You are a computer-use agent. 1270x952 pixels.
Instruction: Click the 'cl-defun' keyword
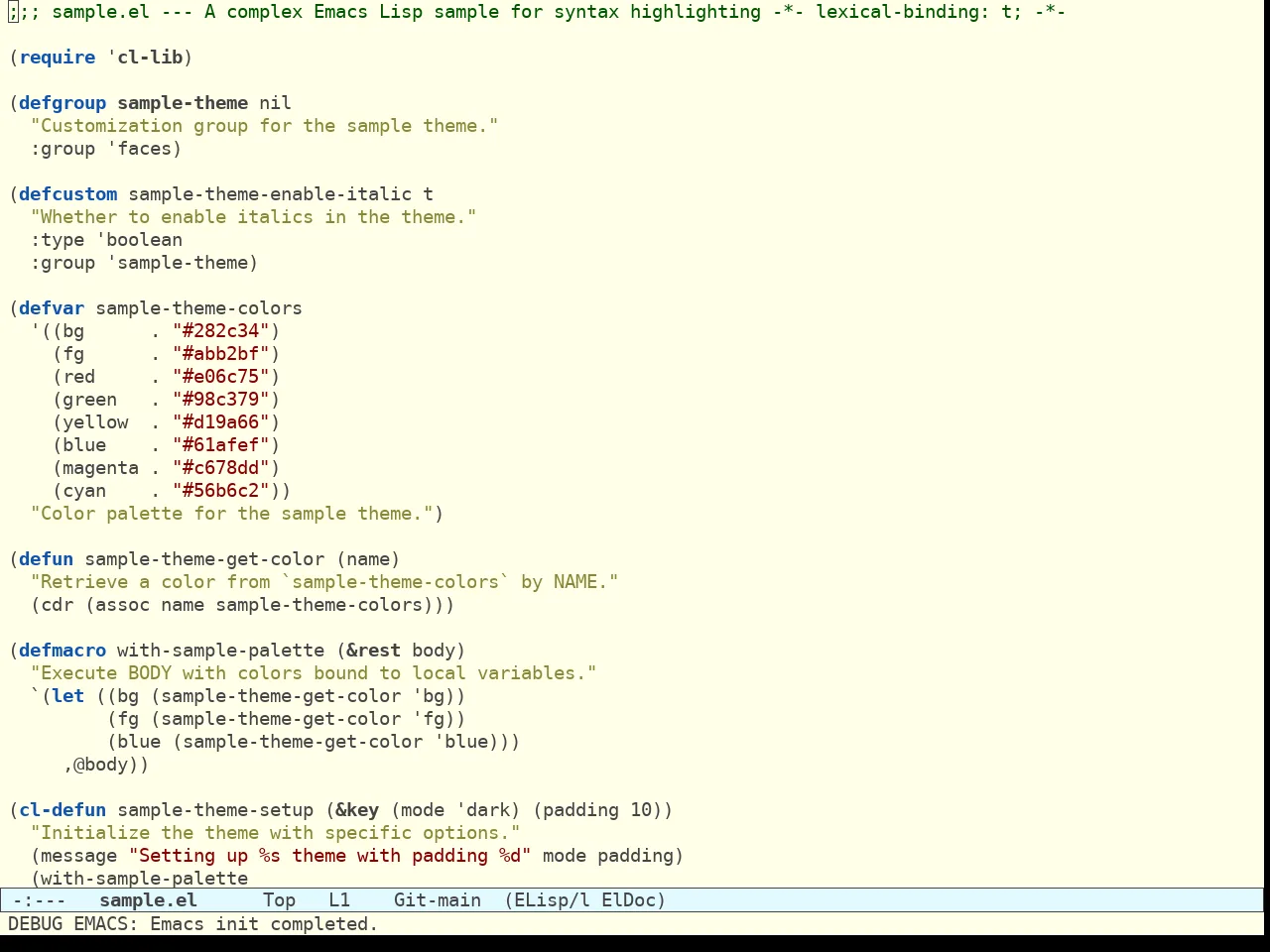coord(63,810)
